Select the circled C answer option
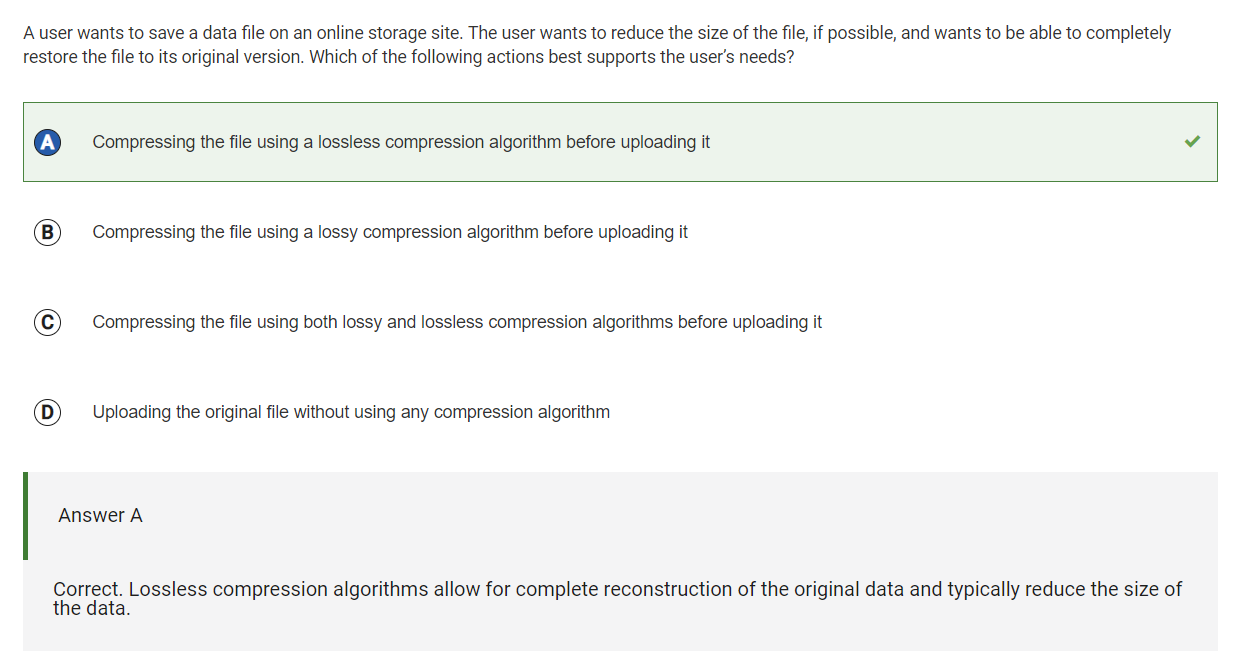Screen dimensions: 1251x651 [x=47, y=322]
